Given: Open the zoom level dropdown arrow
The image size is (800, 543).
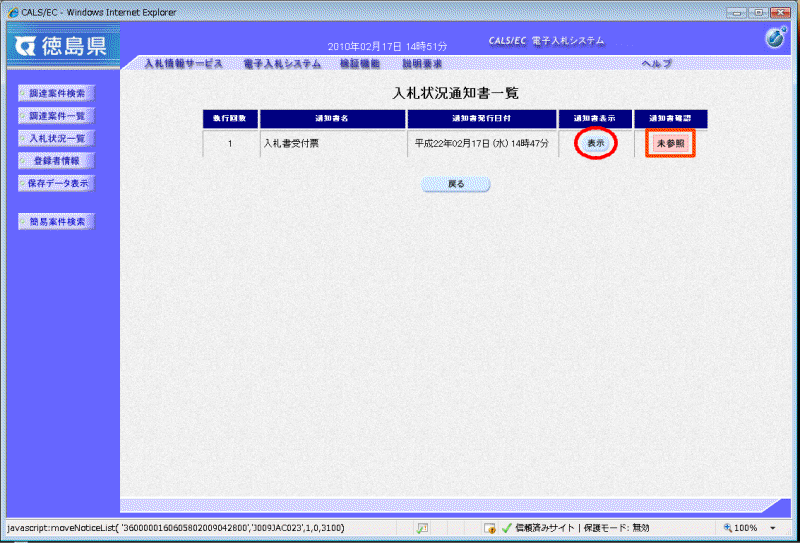Looking at the screenshot, I should click(x=773, y=527).
